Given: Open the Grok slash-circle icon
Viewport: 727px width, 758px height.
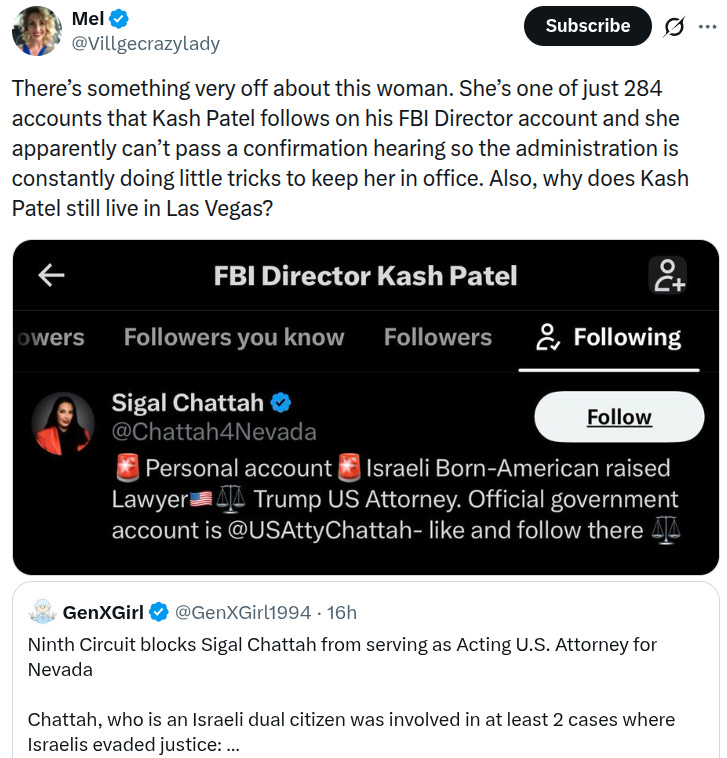Looking at the screenshot, I should pyautogui.click(x=674, y=27).
